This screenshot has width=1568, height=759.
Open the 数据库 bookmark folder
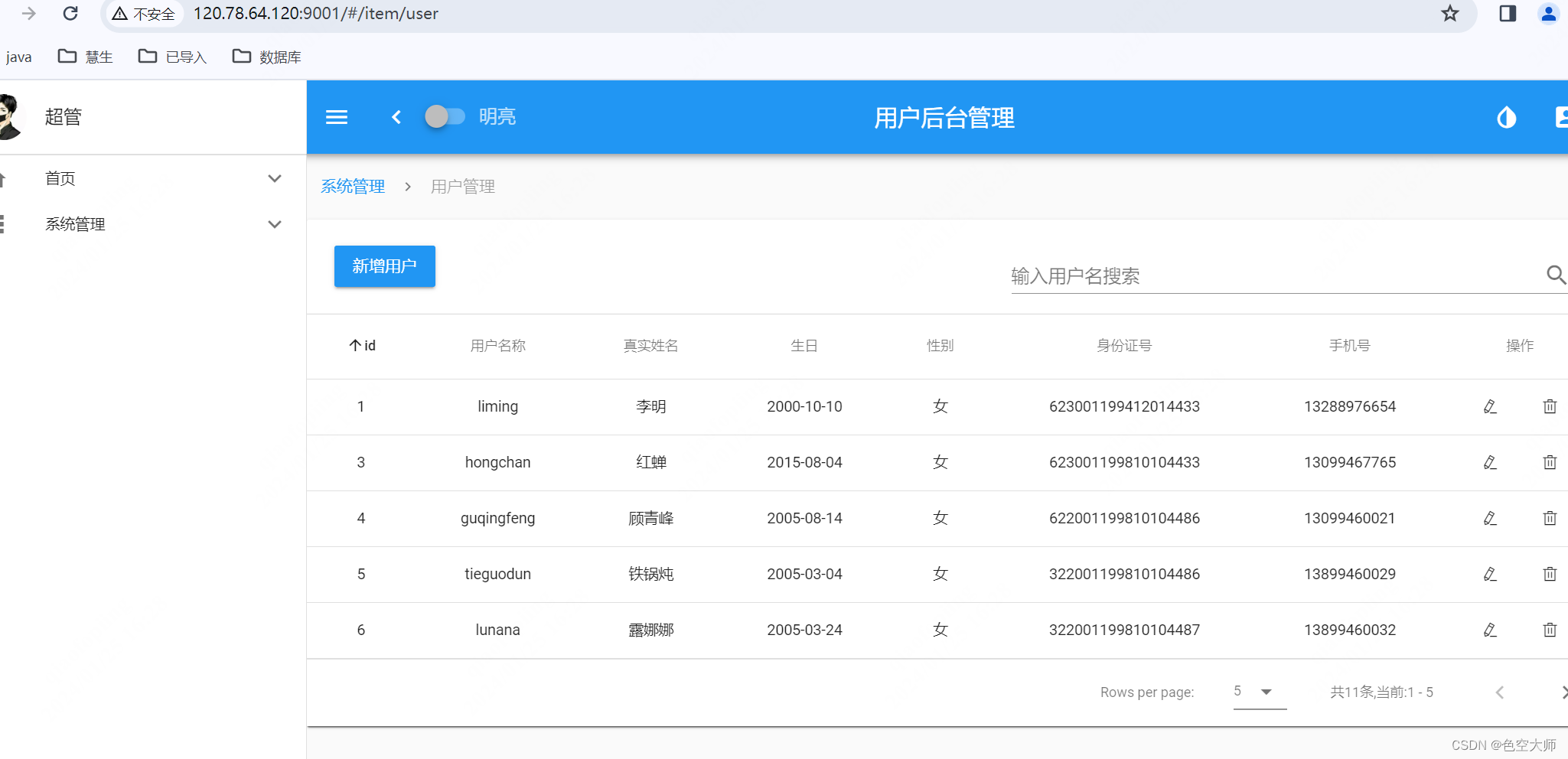pyautogui.click(x=266, y=57)
